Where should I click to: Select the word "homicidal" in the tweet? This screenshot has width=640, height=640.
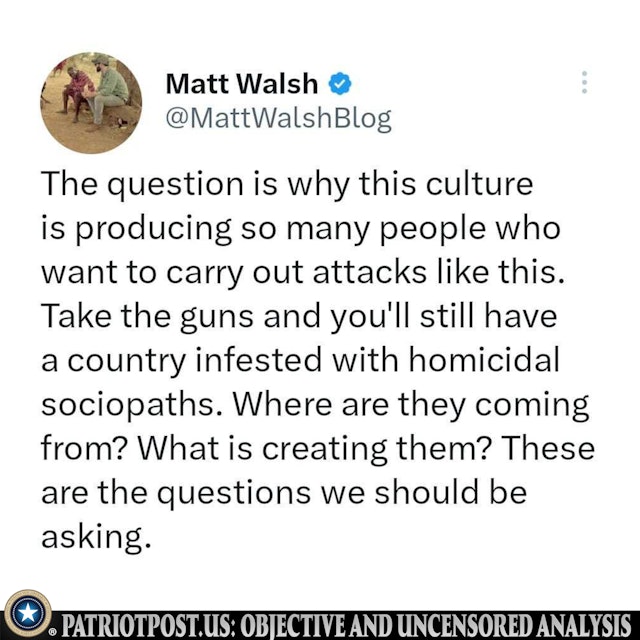click(x=484, y=360)
